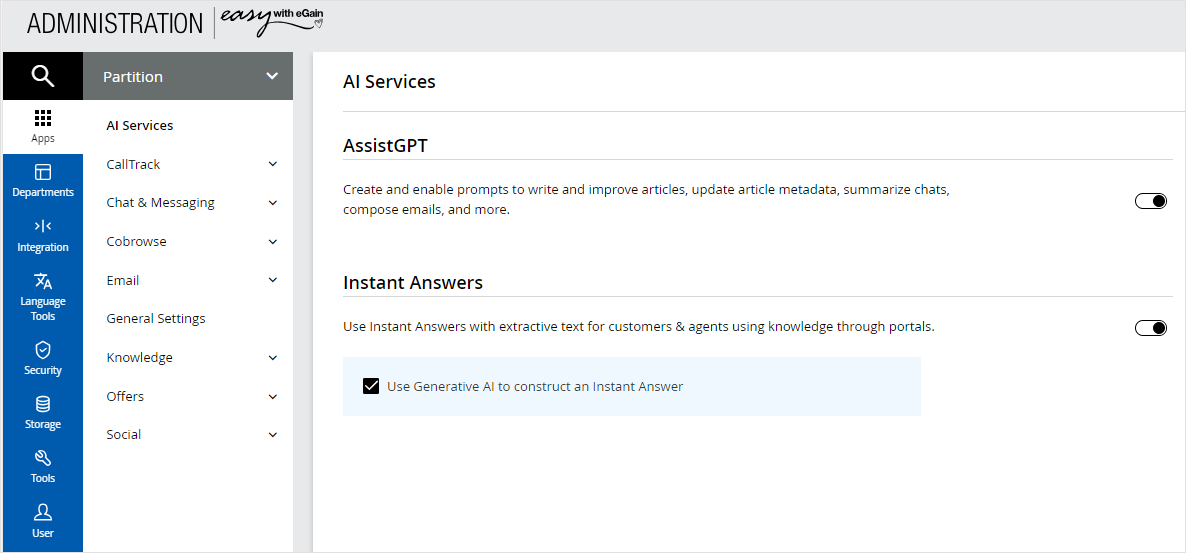Select the Email menu label
The height and width of the screenshot is (553, 1186).
pos(123,280)
